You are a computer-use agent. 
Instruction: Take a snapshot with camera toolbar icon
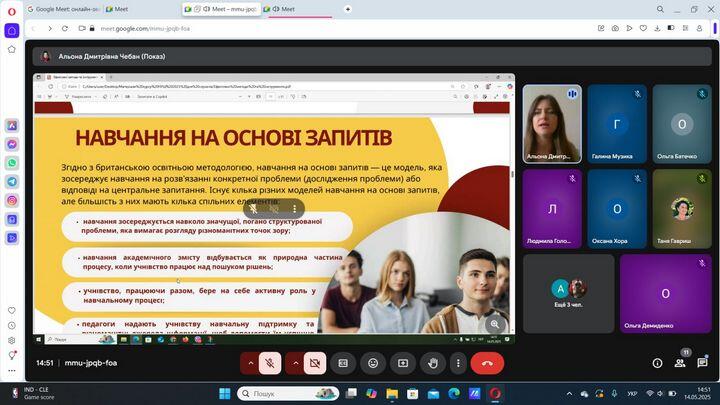coord(615,28)
